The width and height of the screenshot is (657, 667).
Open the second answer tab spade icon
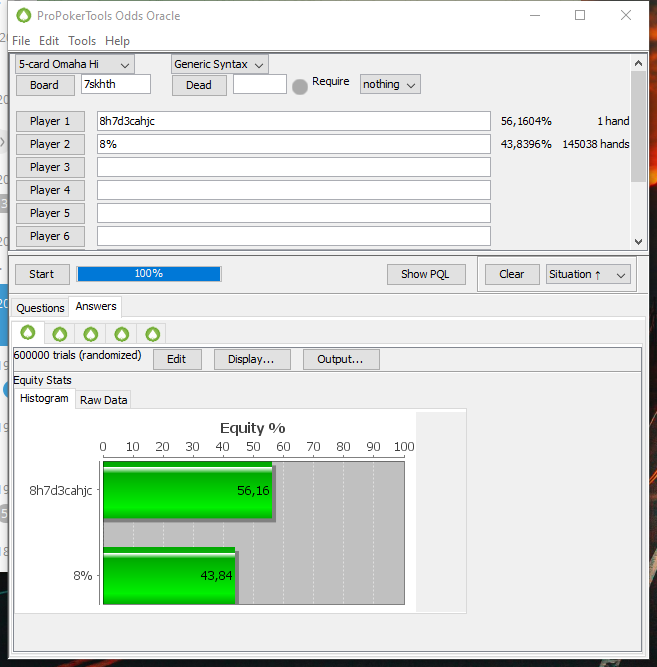pos(60,334)
